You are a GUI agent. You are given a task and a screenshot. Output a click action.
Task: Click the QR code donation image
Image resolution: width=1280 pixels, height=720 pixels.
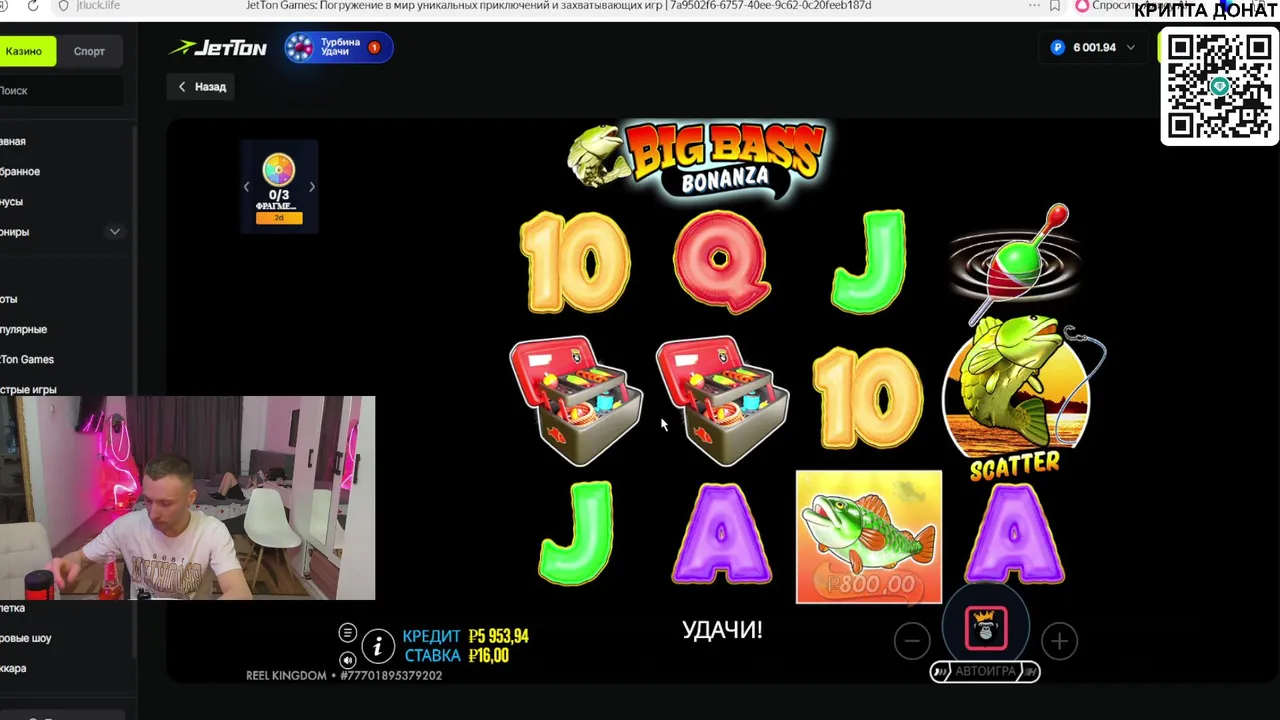pos(1219,86)
